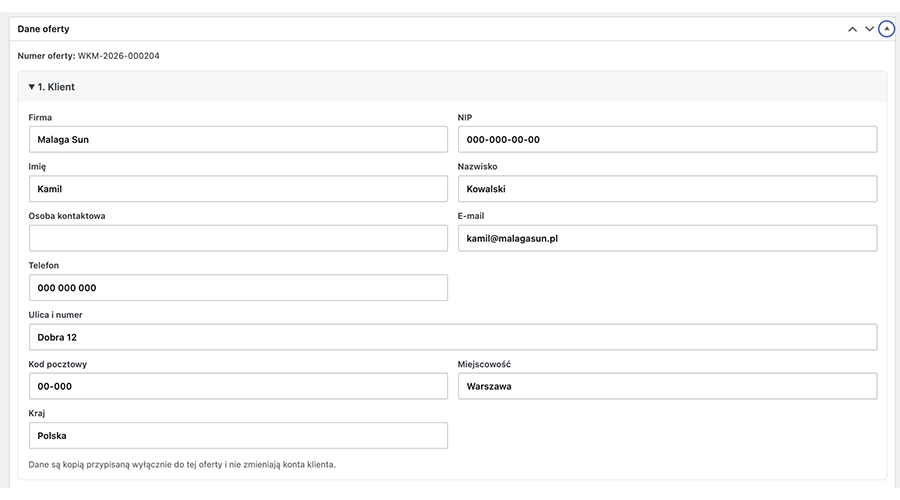Viewport: 900px width, 500px height.
Task: Click the E-mail label
Action: click(x=471, y=216)
